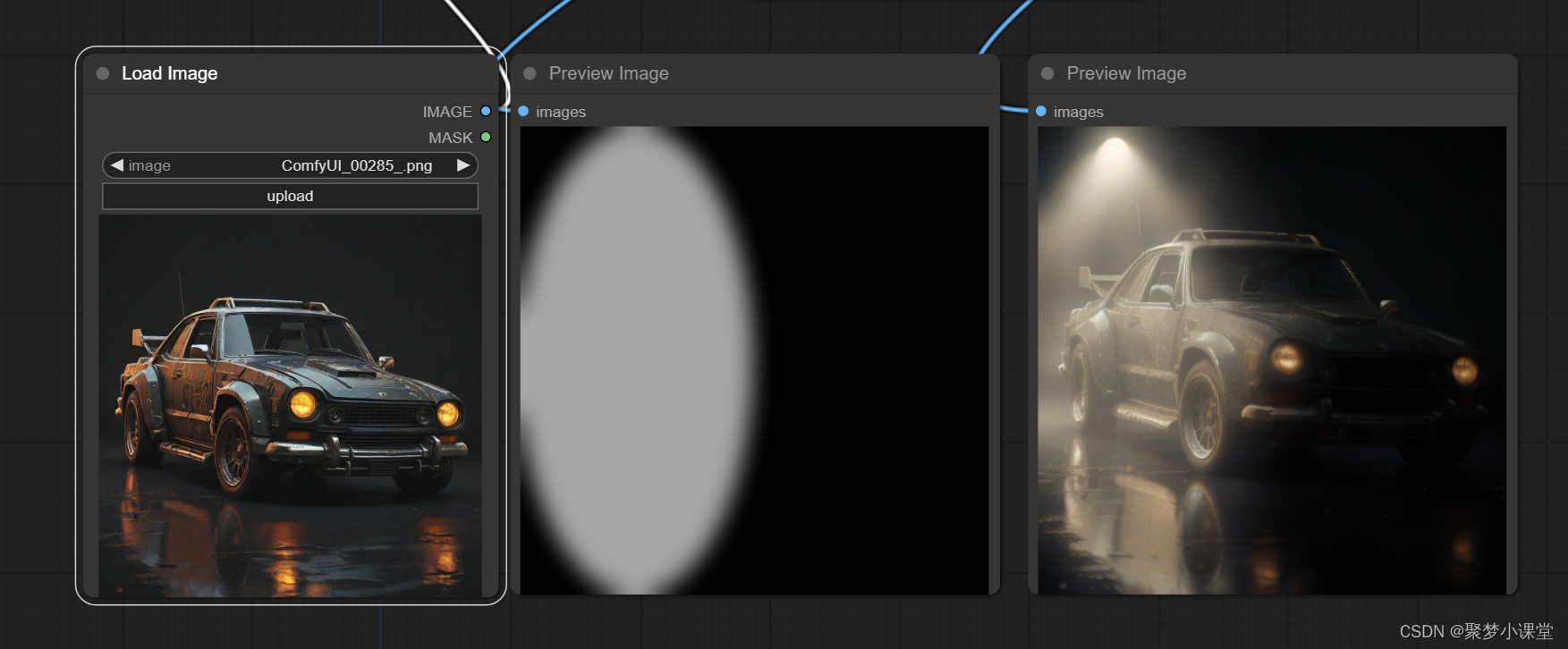Collapse the middle Preview Image node with the mask preview

click(x=530, y=73)
